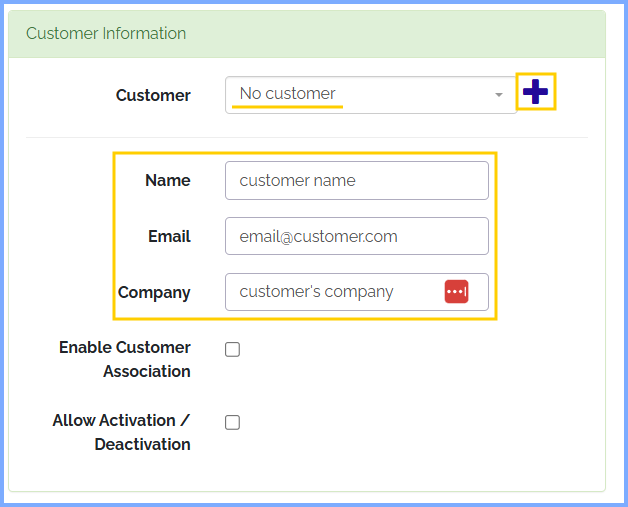Click the red password manager icon in Company field
The height and width of the screenshot is (507, 628).
pyautogui.click(x=456, y=291)
